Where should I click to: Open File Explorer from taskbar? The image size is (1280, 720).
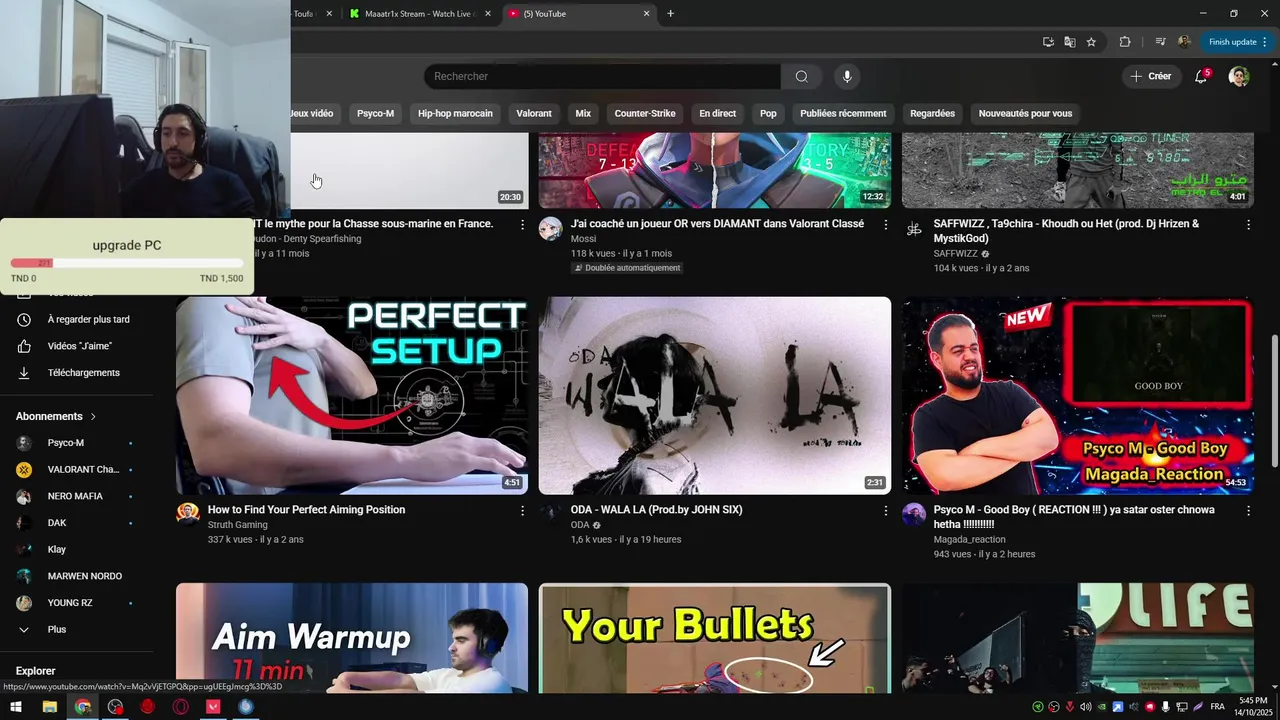(49, 707)
